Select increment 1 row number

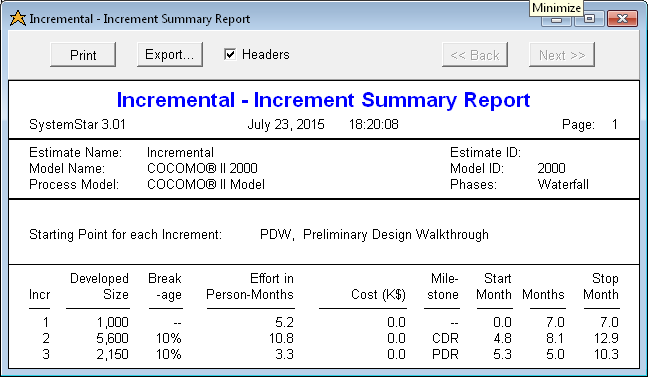click(x=46, y=322)
